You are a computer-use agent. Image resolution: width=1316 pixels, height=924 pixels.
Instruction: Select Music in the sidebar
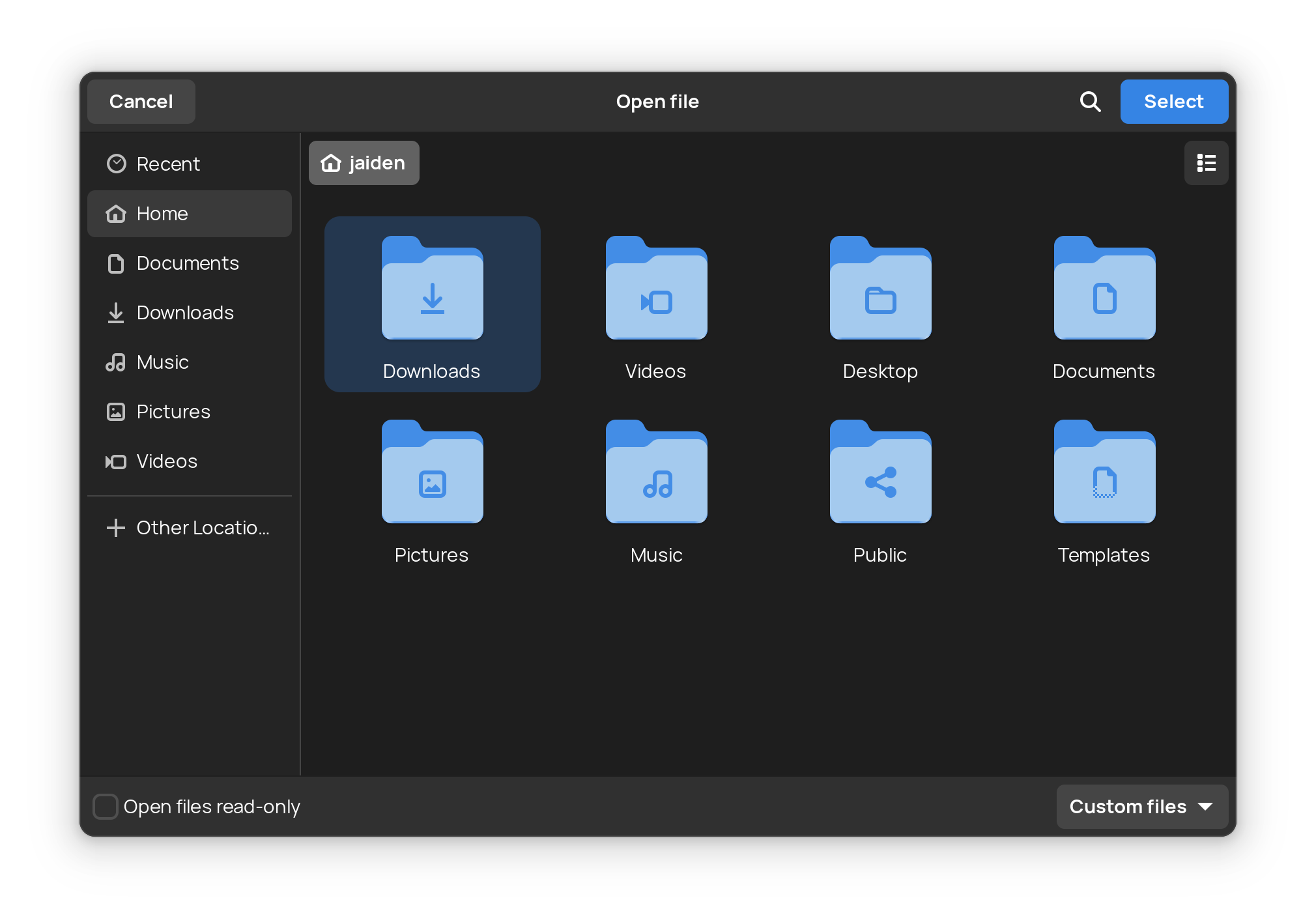(x=190, y=362)
